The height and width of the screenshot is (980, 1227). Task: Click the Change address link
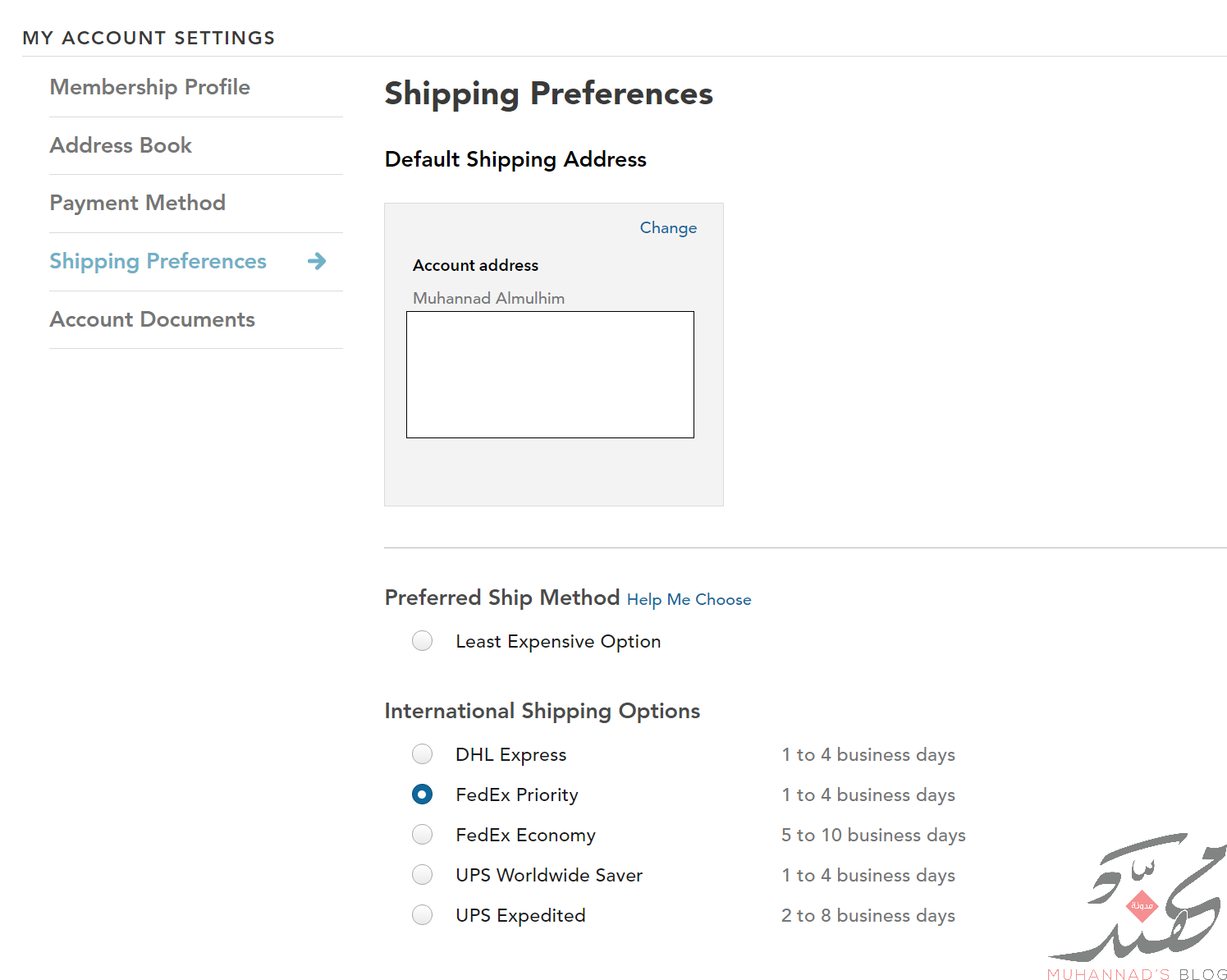pyautogui.click(x=668, y=228)
